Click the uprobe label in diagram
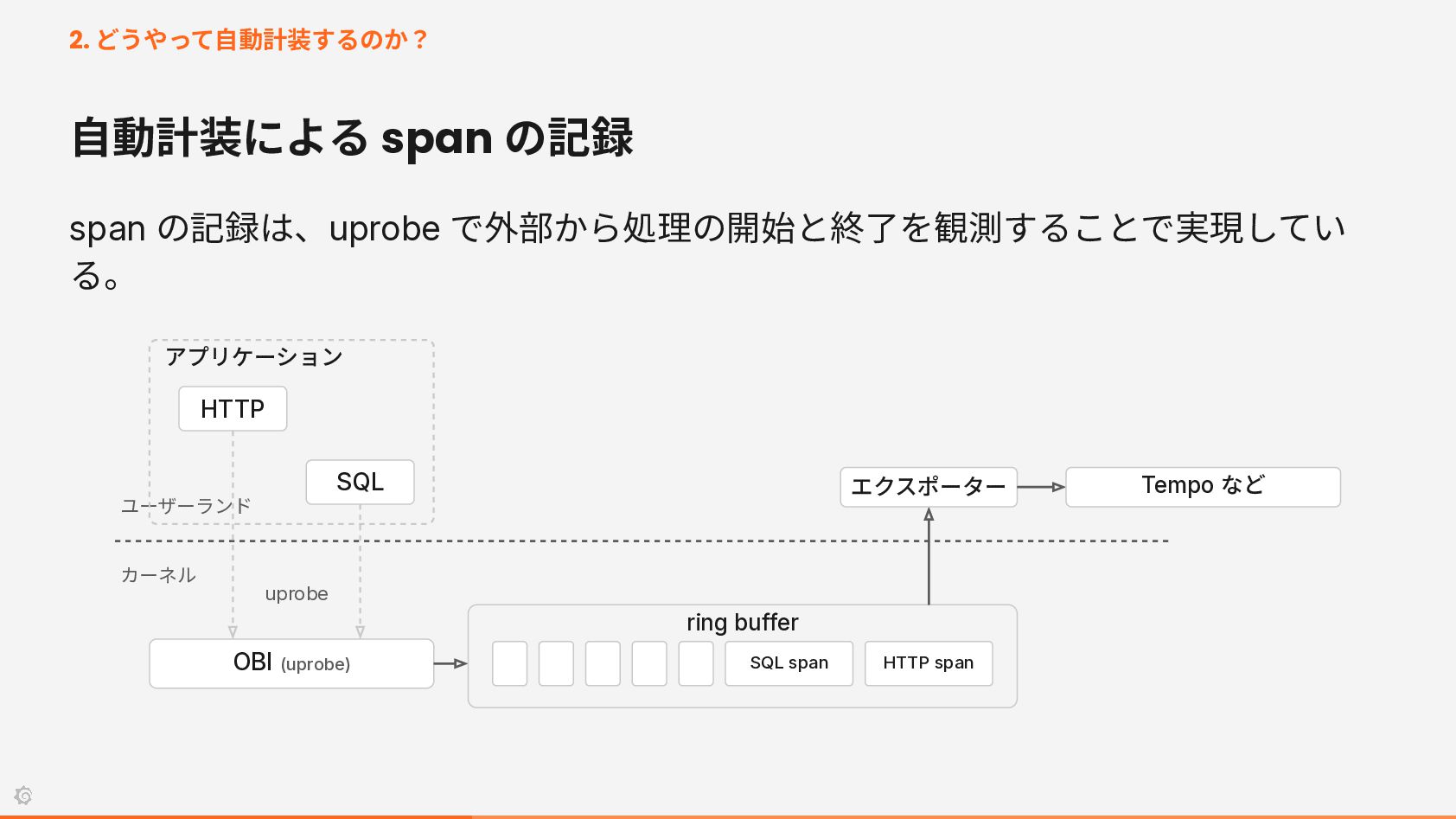This screenshot has height=819, width=1456. point(297,594)
